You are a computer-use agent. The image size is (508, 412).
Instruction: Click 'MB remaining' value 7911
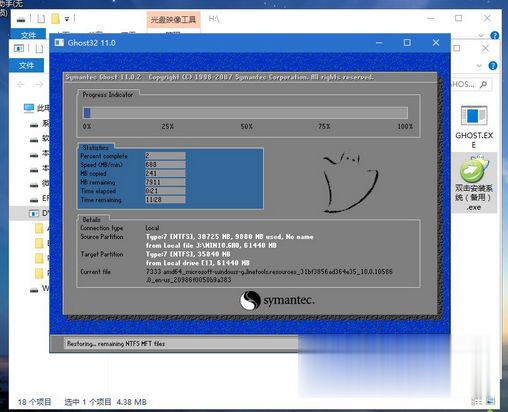click(165, 182)
